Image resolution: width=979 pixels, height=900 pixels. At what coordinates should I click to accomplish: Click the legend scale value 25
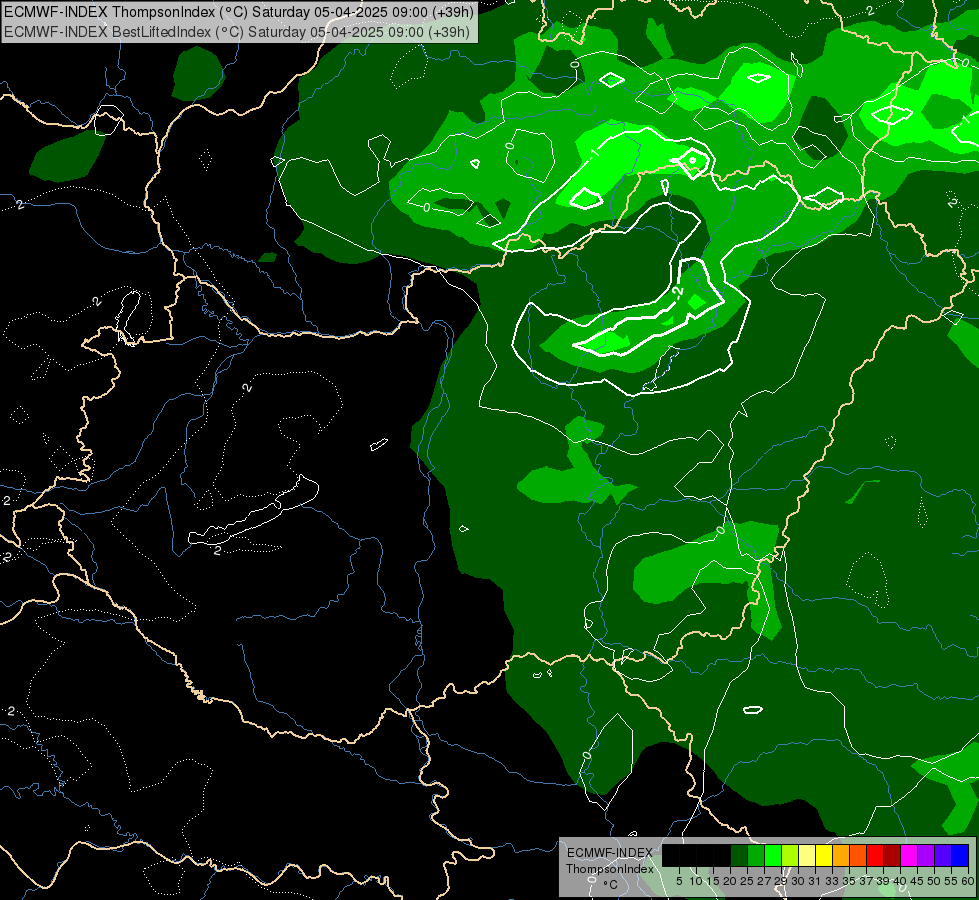(x=747, y=881)
